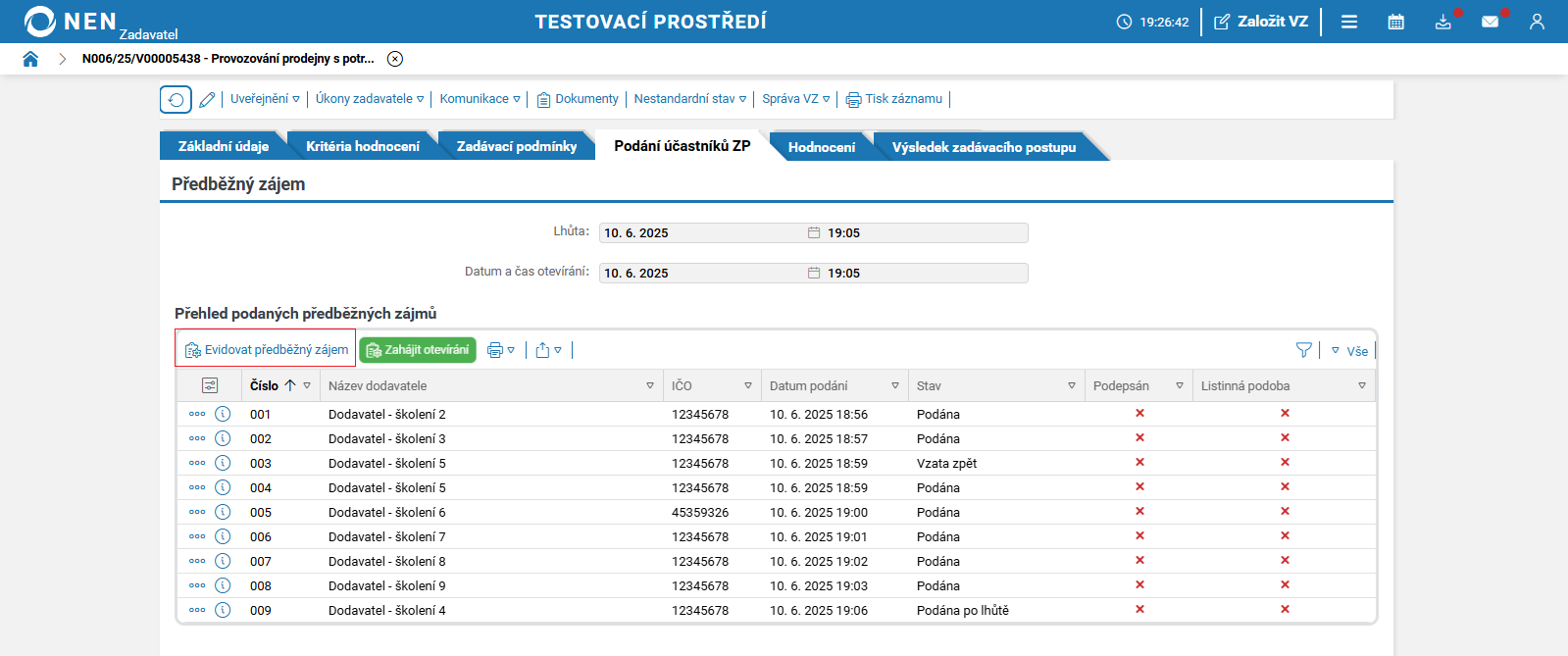The width and height of the screenshot is (1568, 656).
Task: Open Datum podání column filter arrow
Action: 895,385
